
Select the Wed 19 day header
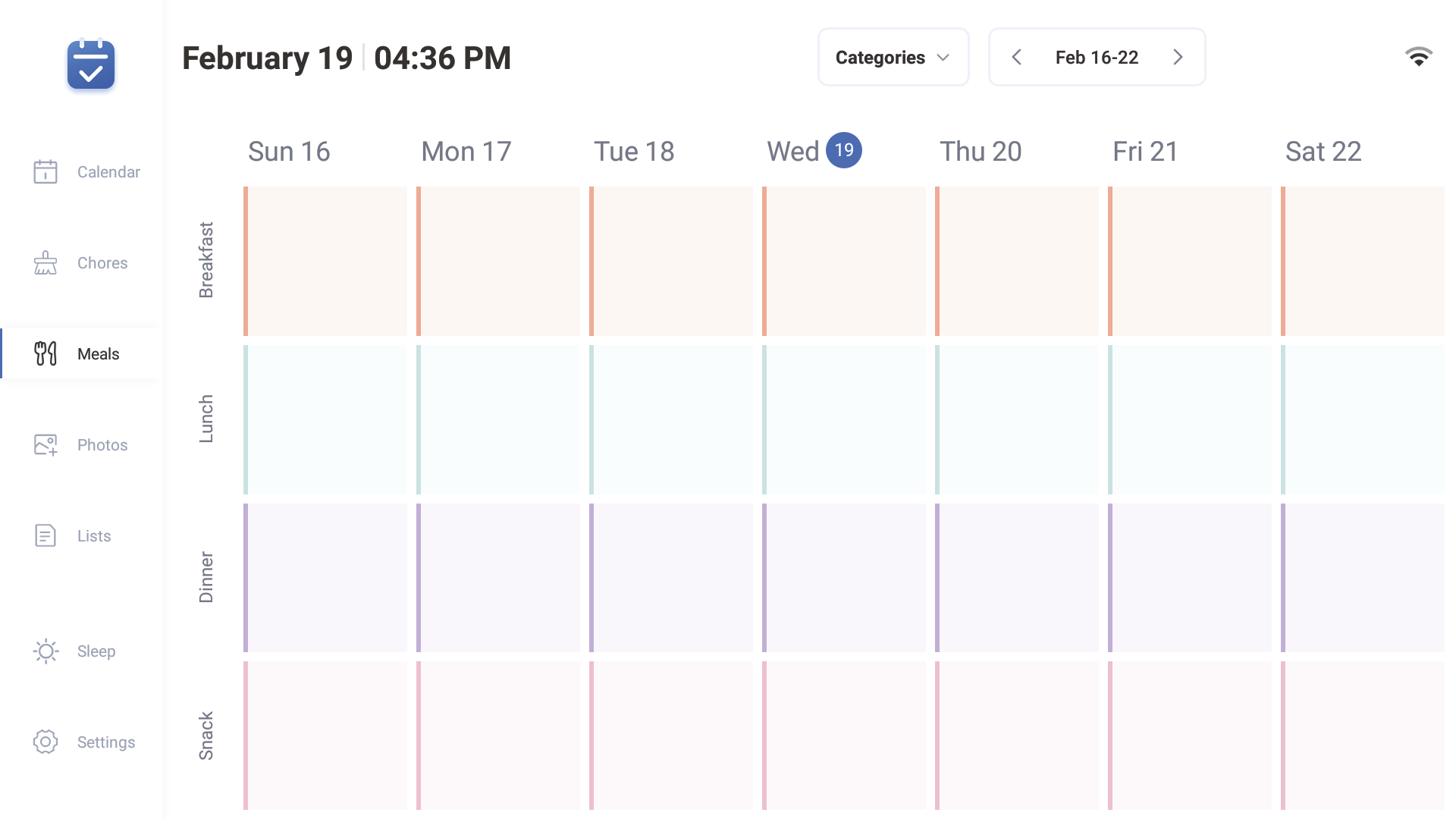[x=814, y=151]
